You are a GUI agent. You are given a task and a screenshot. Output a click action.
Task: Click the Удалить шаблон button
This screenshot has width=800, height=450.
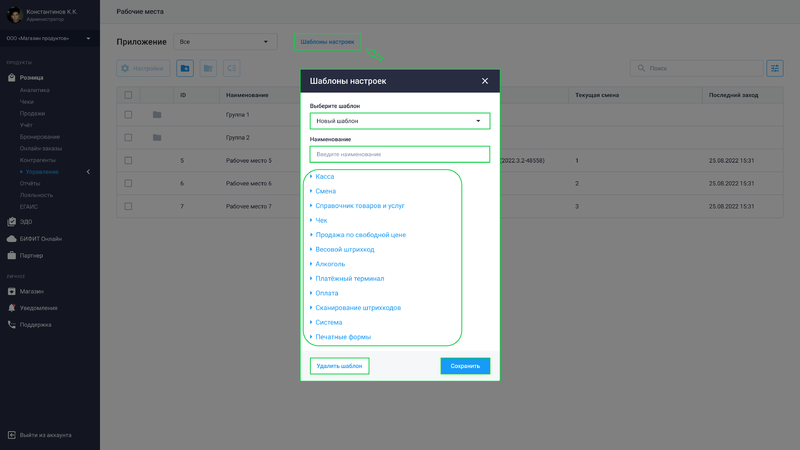coord(339,366)
